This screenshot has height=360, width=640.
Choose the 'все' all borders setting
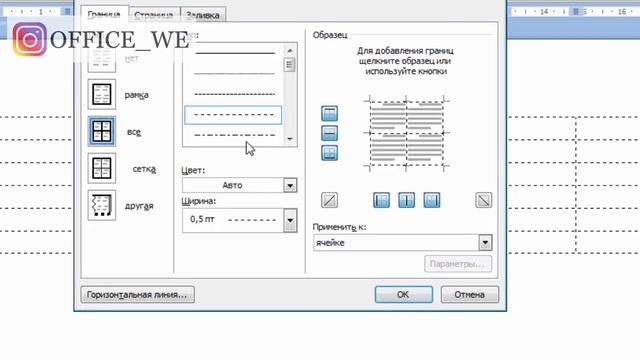(x=102, y=131)
